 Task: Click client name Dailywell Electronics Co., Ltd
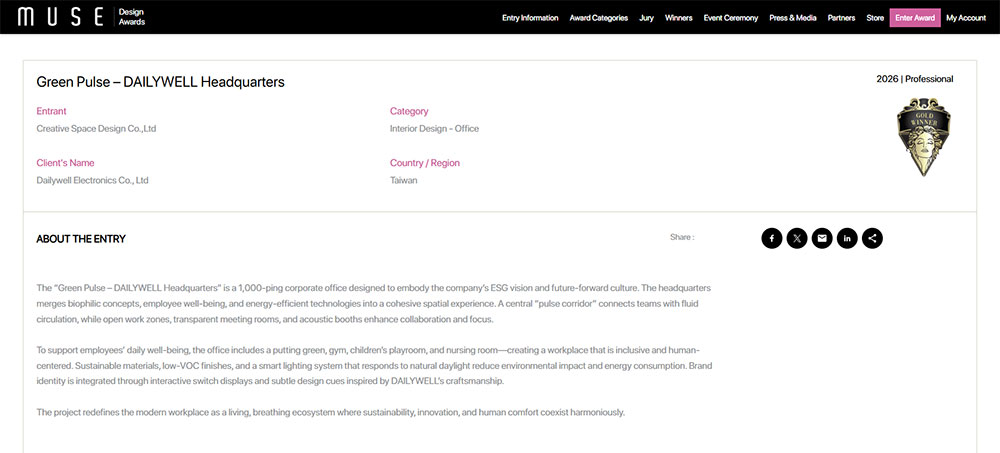(92, 180)
